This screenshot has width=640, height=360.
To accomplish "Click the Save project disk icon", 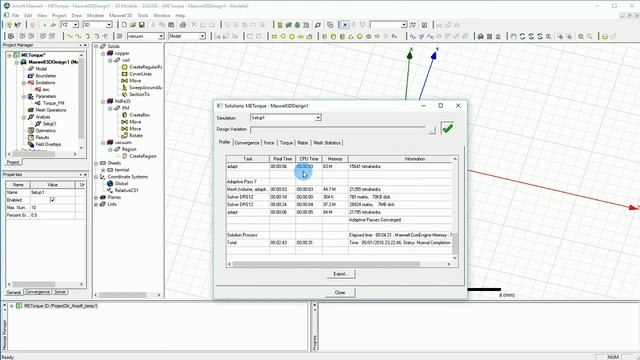I will click(x=141, y=25).
